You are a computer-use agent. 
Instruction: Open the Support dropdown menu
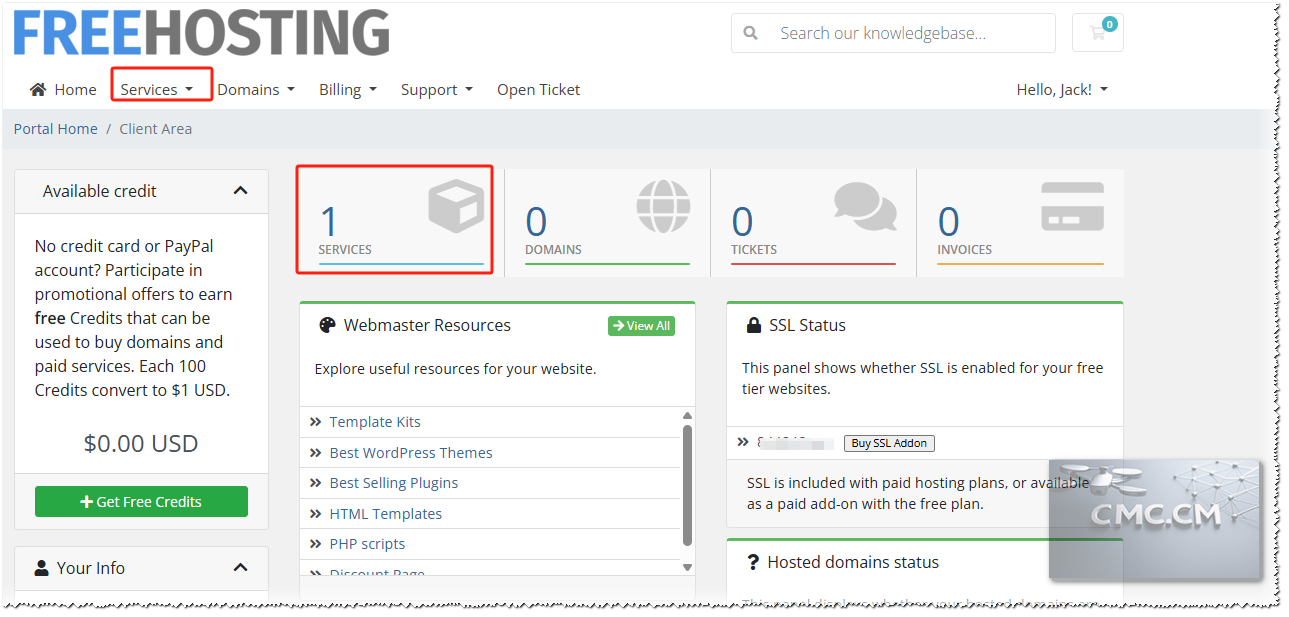click(437, 89)
